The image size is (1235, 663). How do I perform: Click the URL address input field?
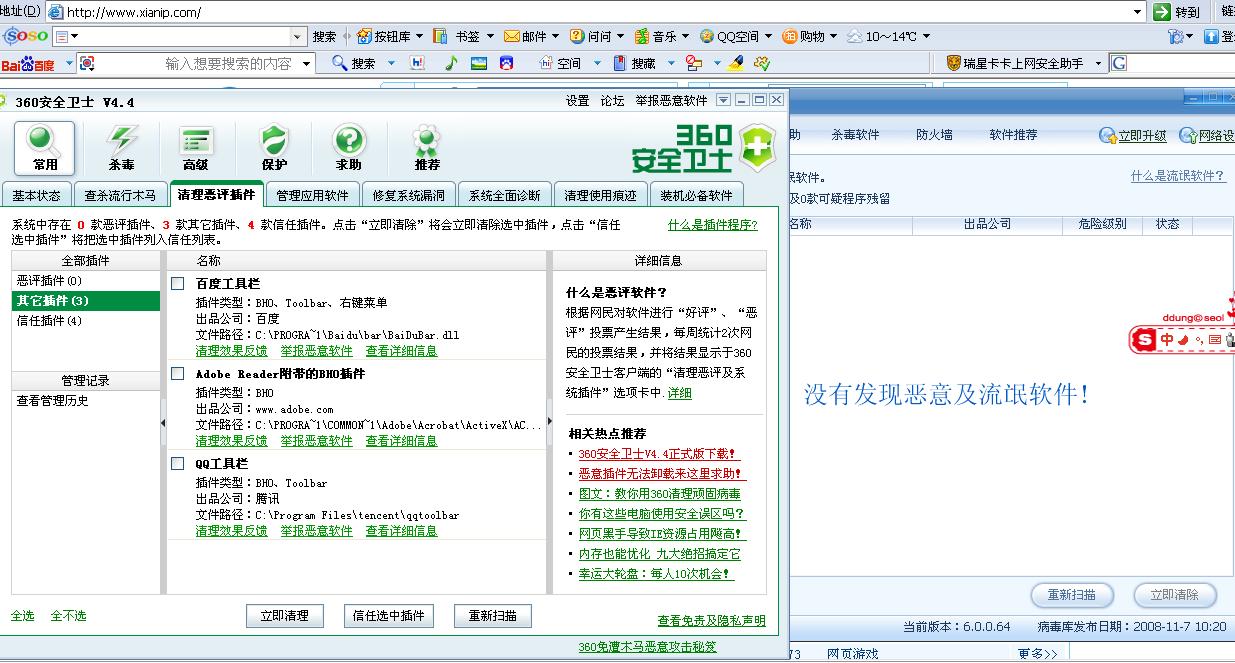point(595,12)
